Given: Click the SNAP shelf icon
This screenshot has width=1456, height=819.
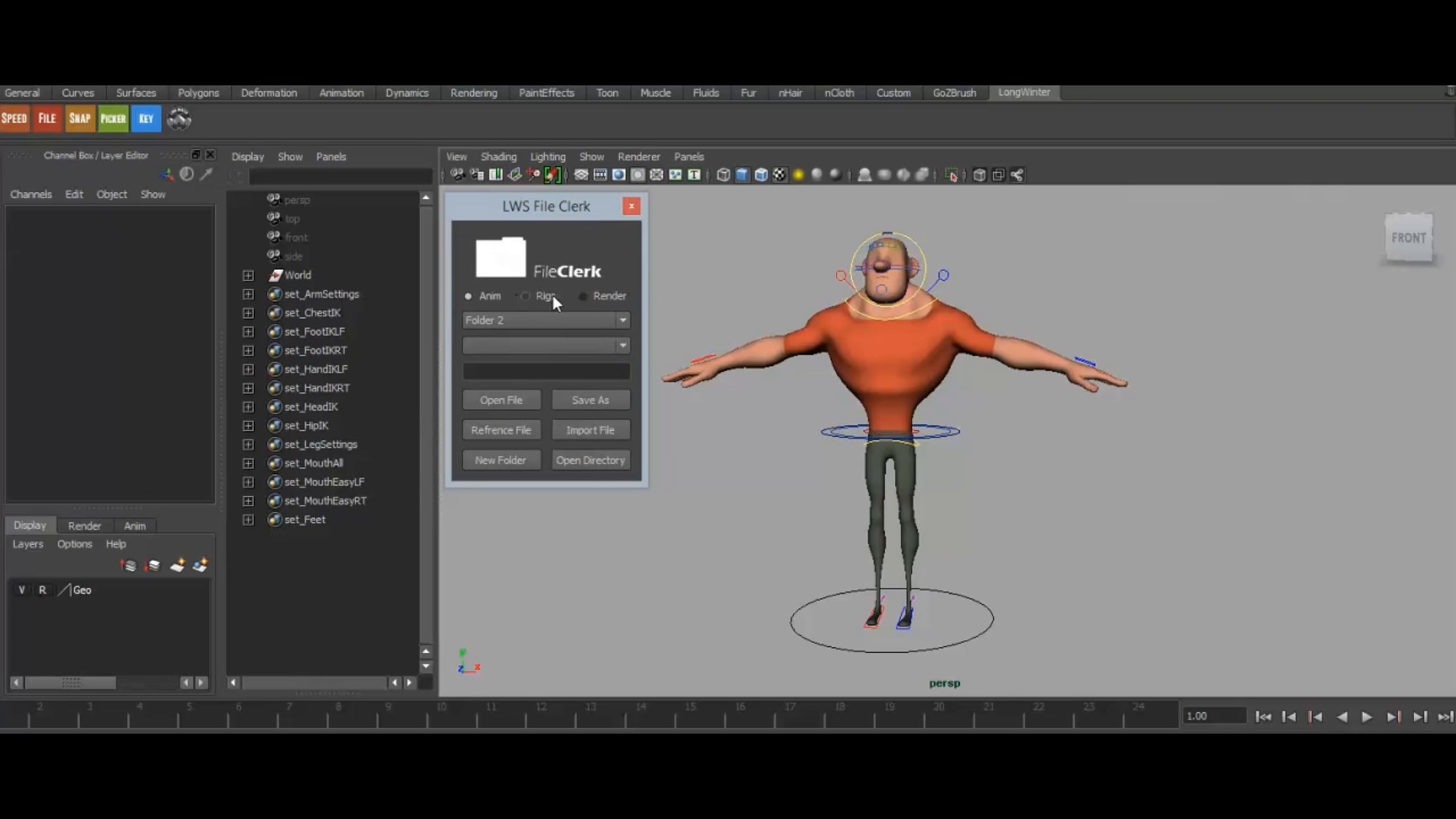Looking at the screenshot, I should coord(79,118).
